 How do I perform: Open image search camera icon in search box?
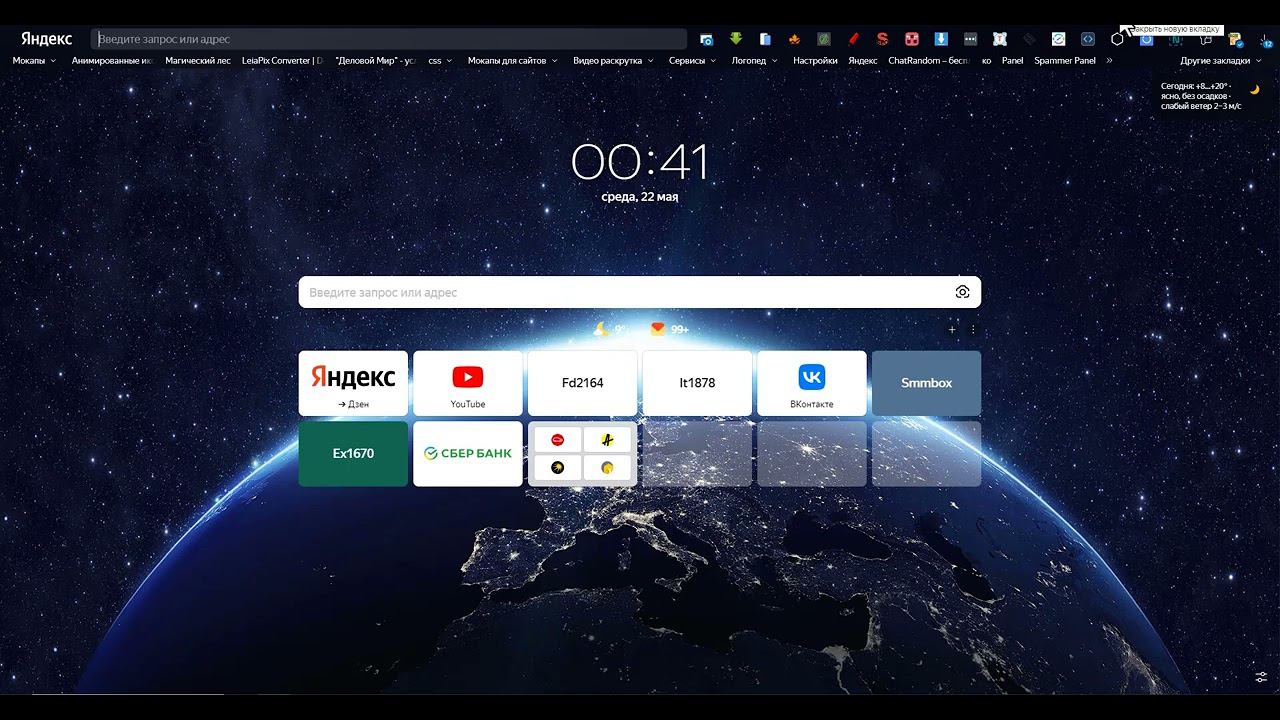click(x=962, y=292)
